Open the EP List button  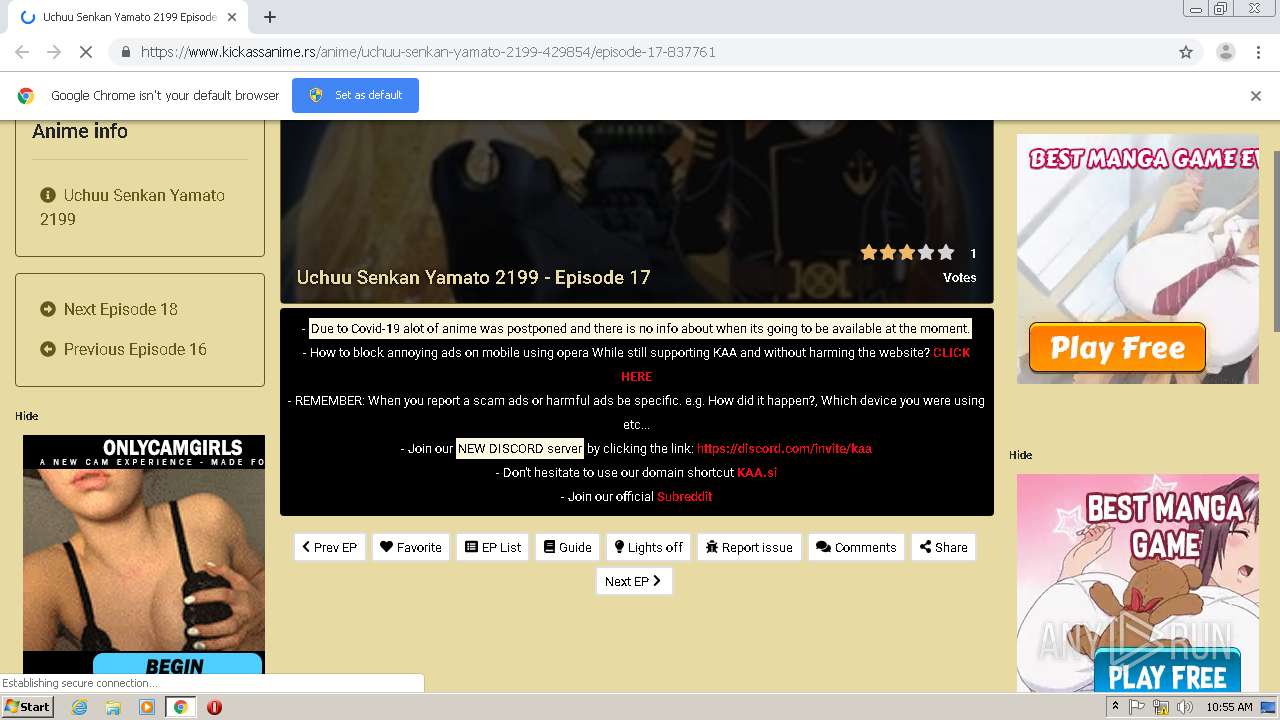click(493, 547)
